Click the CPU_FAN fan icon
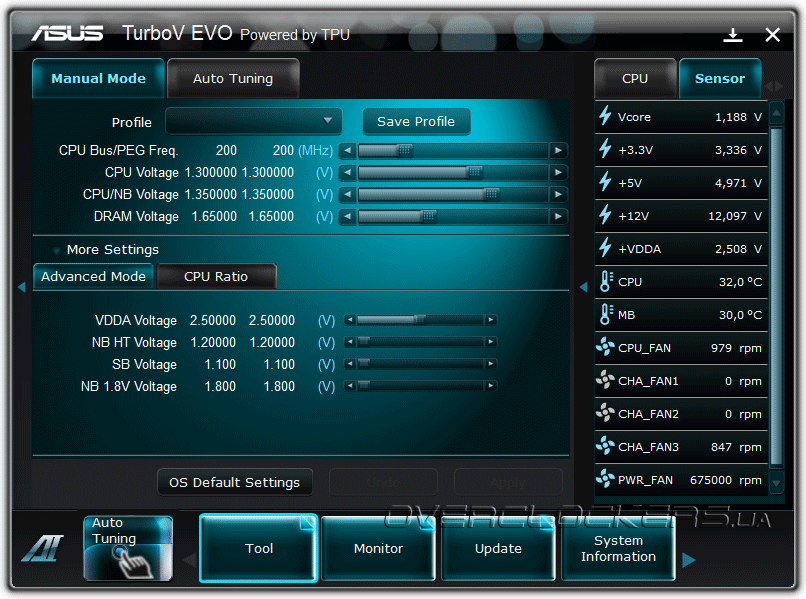Image resolution: width=806 pixels, height=599 pixels. coord(606,347)
